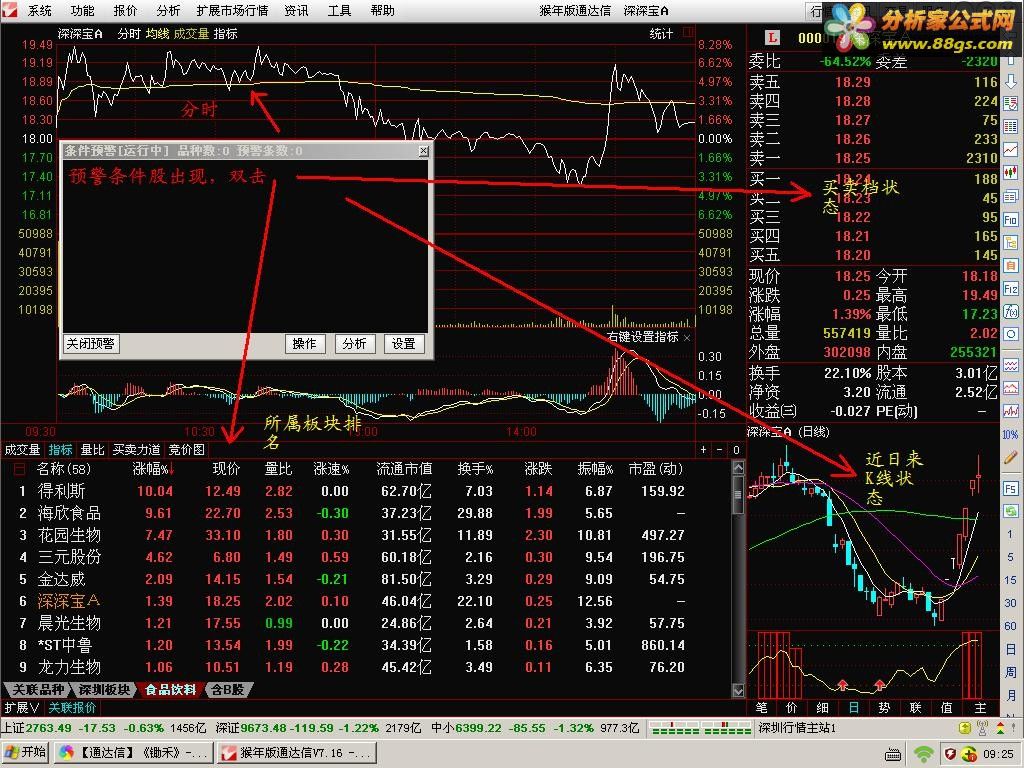Click the red L icon beside stock code
Viewport: 1024px width, 768px height.
click(772, 37)
